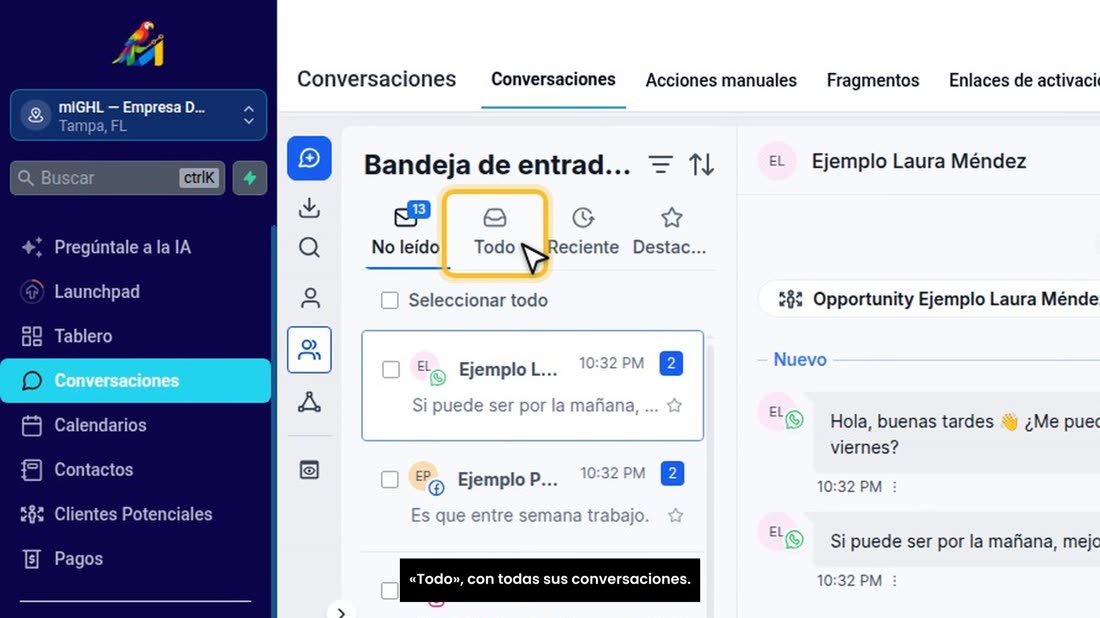Click the parrot logo in sidebar

(138, 43)
